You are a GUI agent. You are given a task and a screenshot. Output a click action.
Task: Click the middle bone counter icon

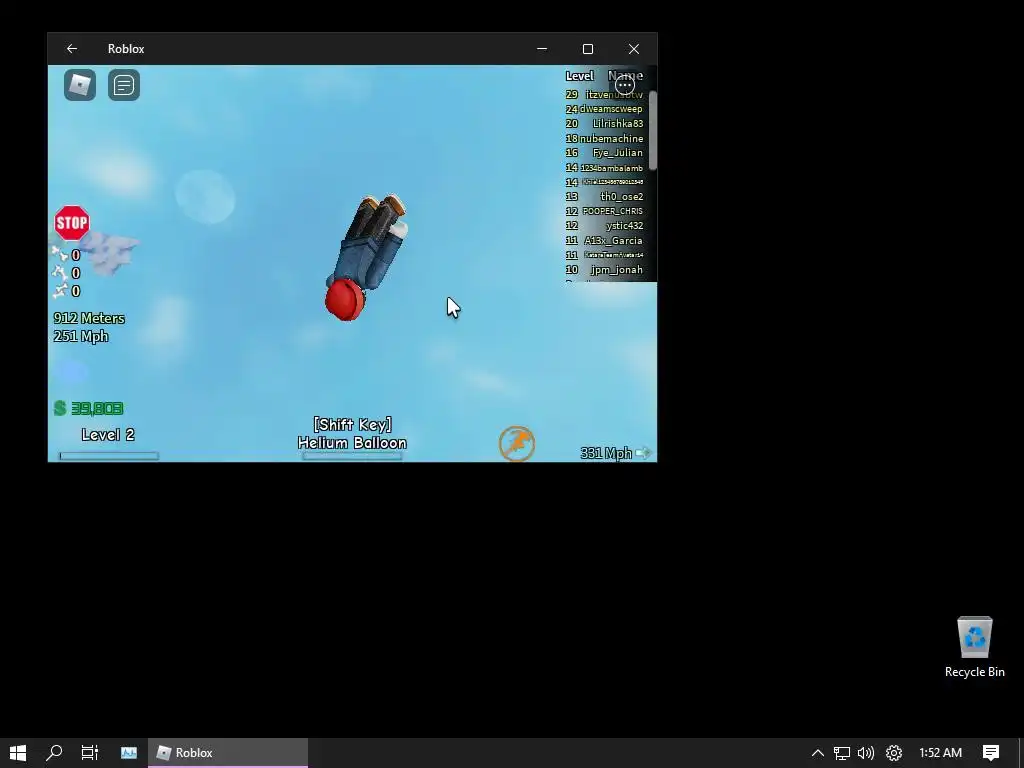(x=60, y=272)
